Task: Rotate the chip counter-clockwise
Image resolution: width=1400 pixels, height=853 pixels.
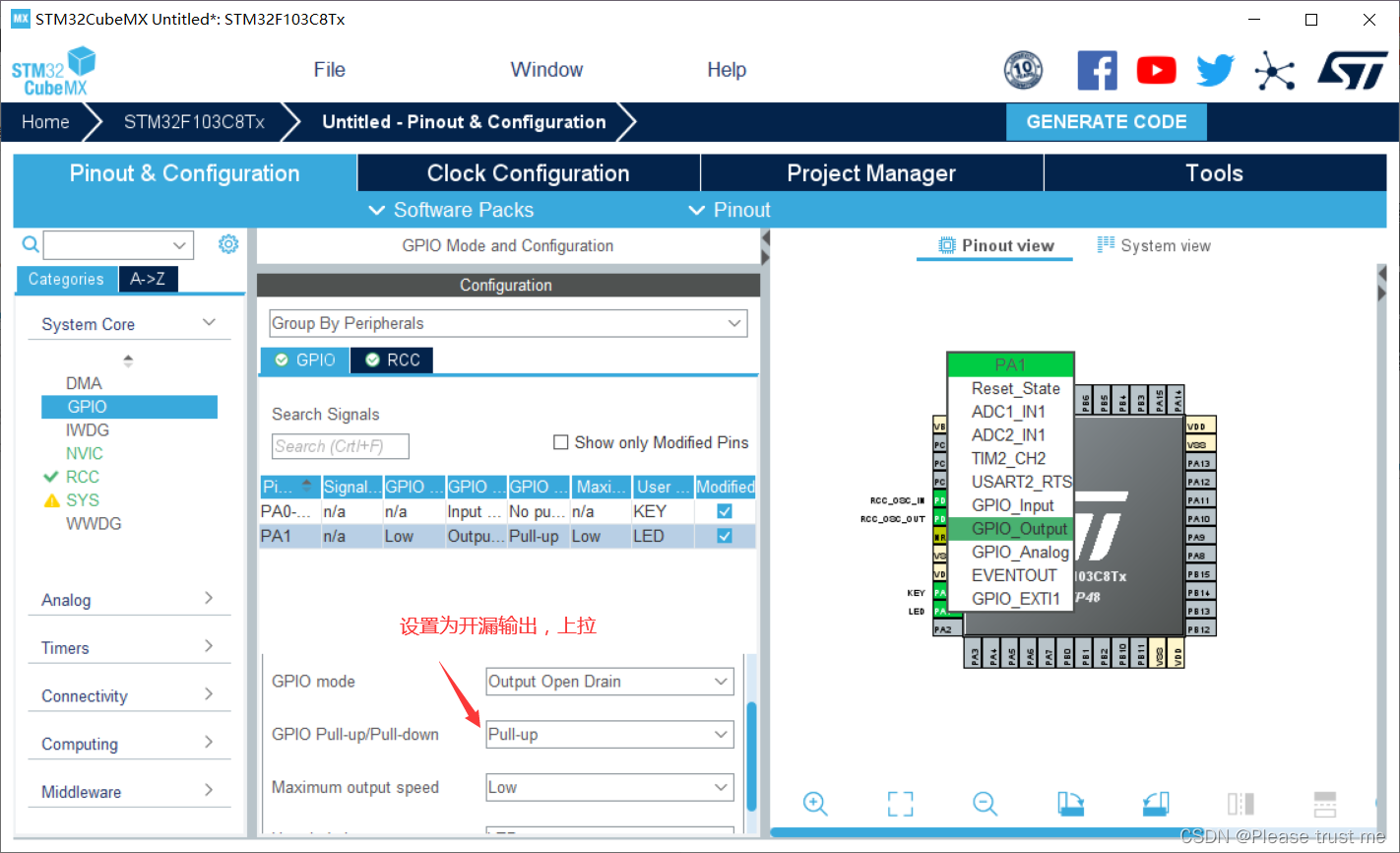Action: pos(1156,804)
